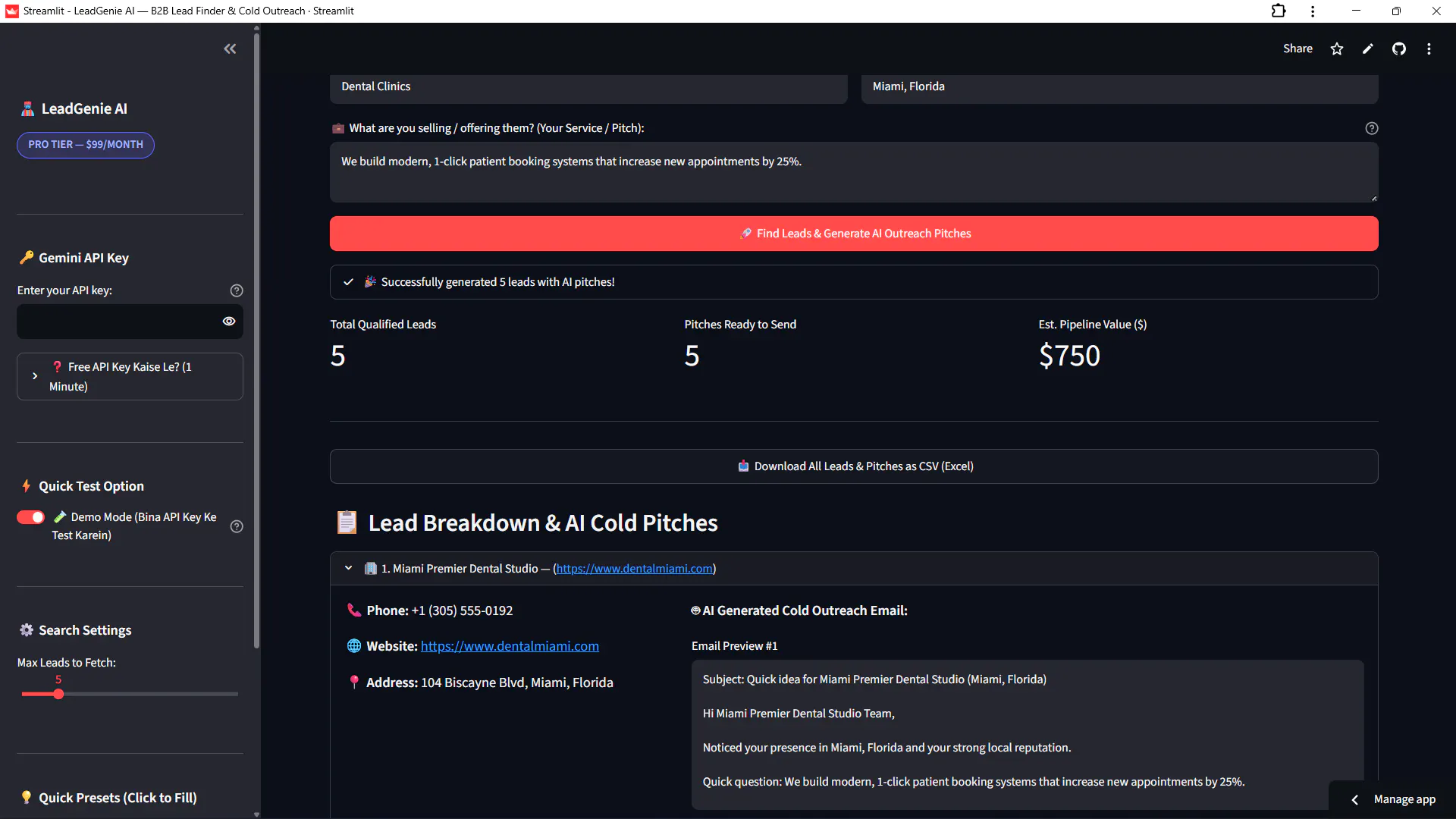The height and width of the screenshot is (819, 1456).
Task: Reveal the API key with the eye icon
Action: click(x=229, y=322)
